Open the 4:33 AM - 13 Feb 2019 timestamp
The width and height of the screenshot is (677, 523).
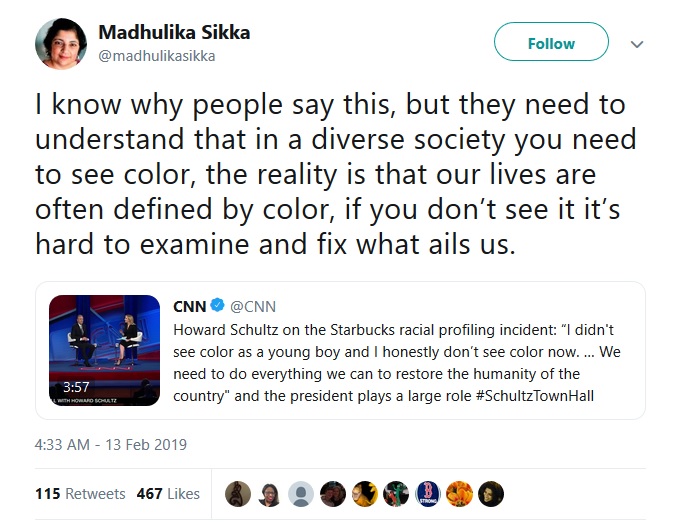(111, 444)
